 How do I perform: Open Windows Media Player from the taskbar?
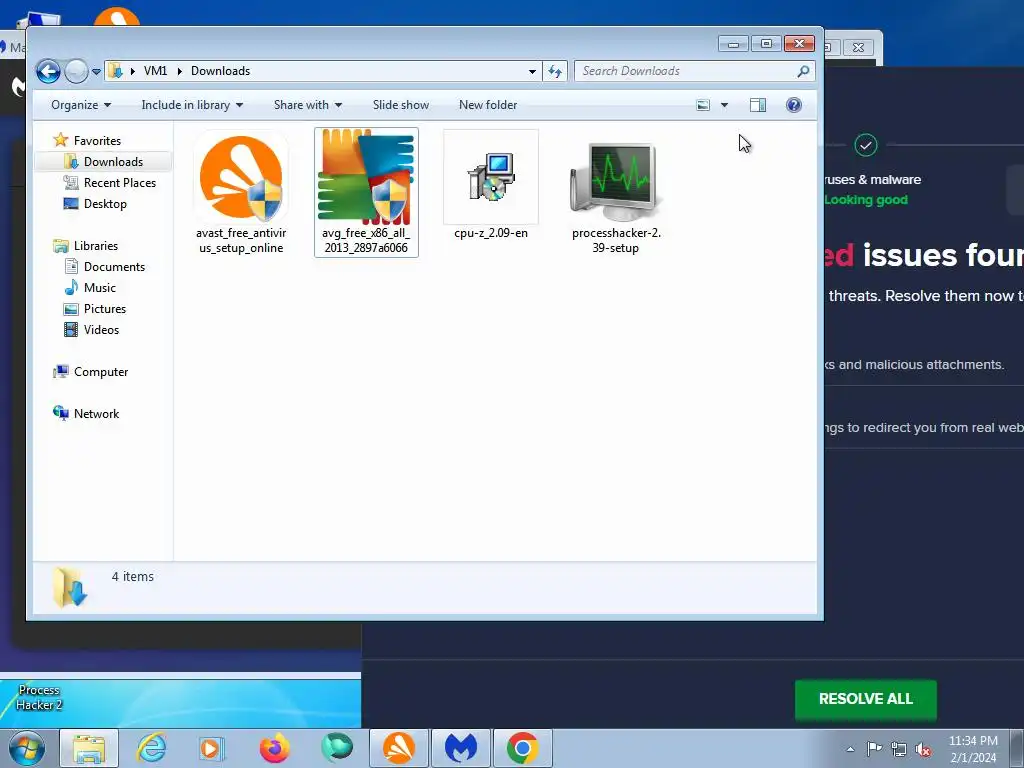tap(211, 748)
